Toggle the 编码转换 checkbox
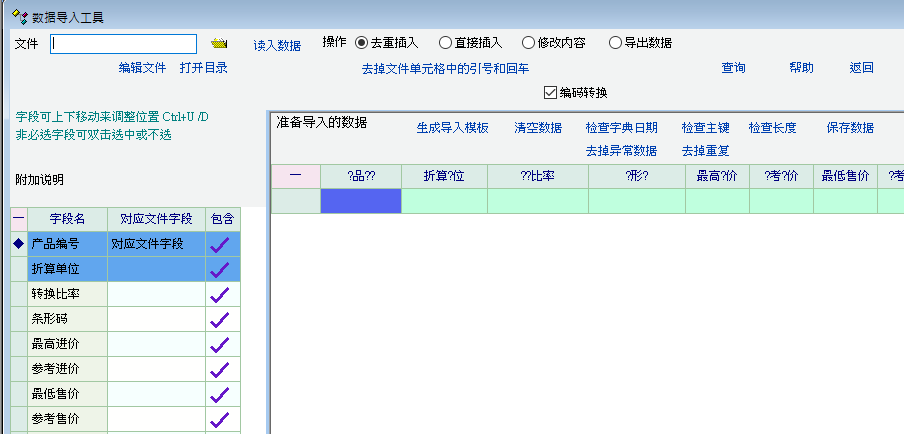 (550, 92)
